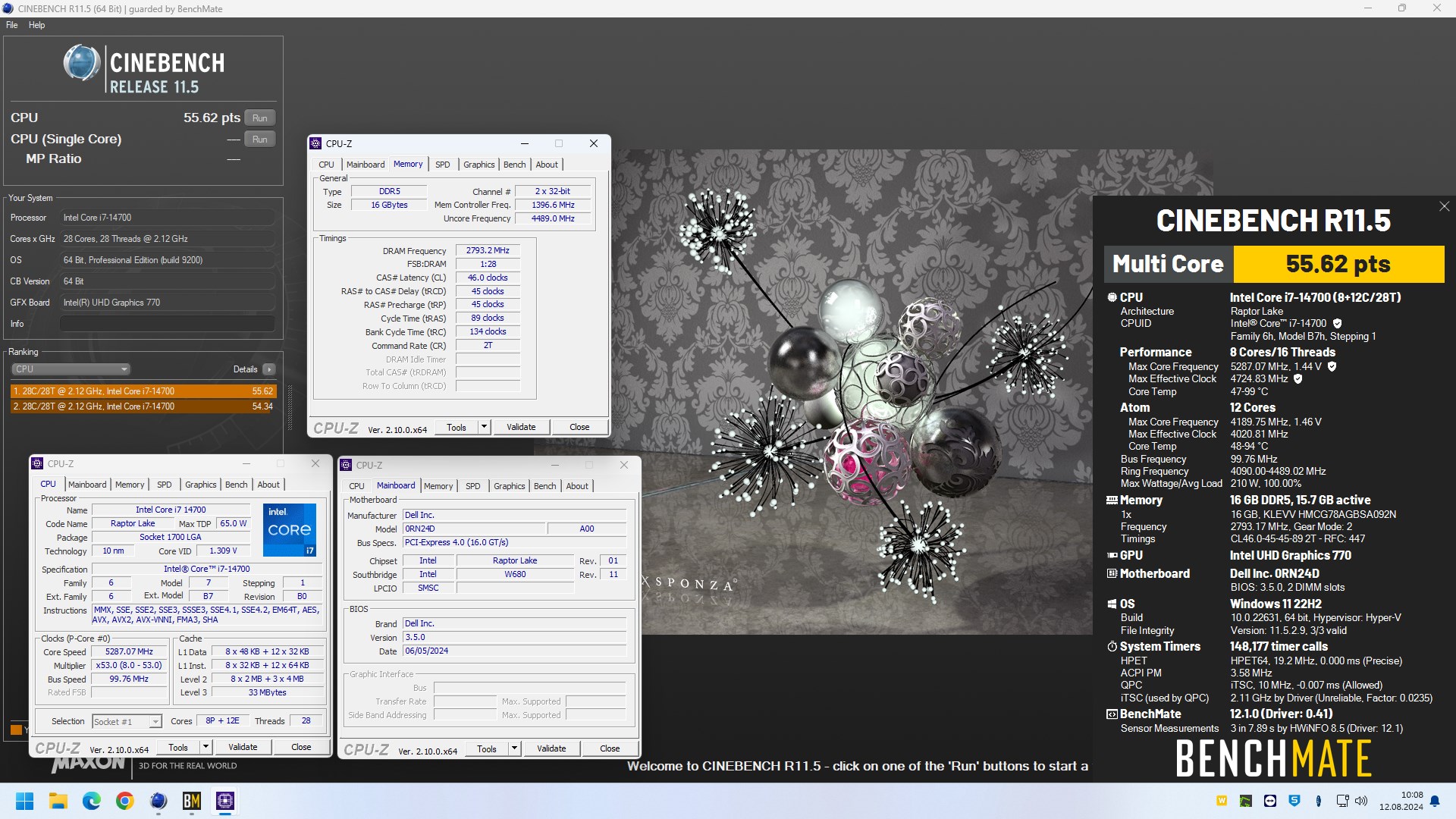The height and width of the screenshot is (819, 1456).
Task: Select CPU tab in CPU-Z Memory window
Action: 326,165
